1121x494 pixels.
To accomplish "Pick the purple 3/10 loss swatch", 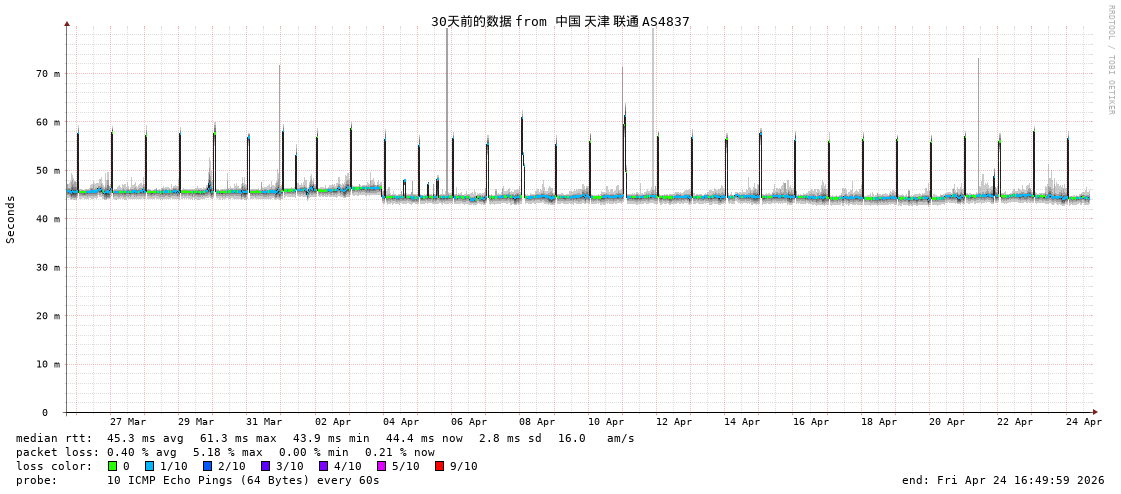I will 265,466.
